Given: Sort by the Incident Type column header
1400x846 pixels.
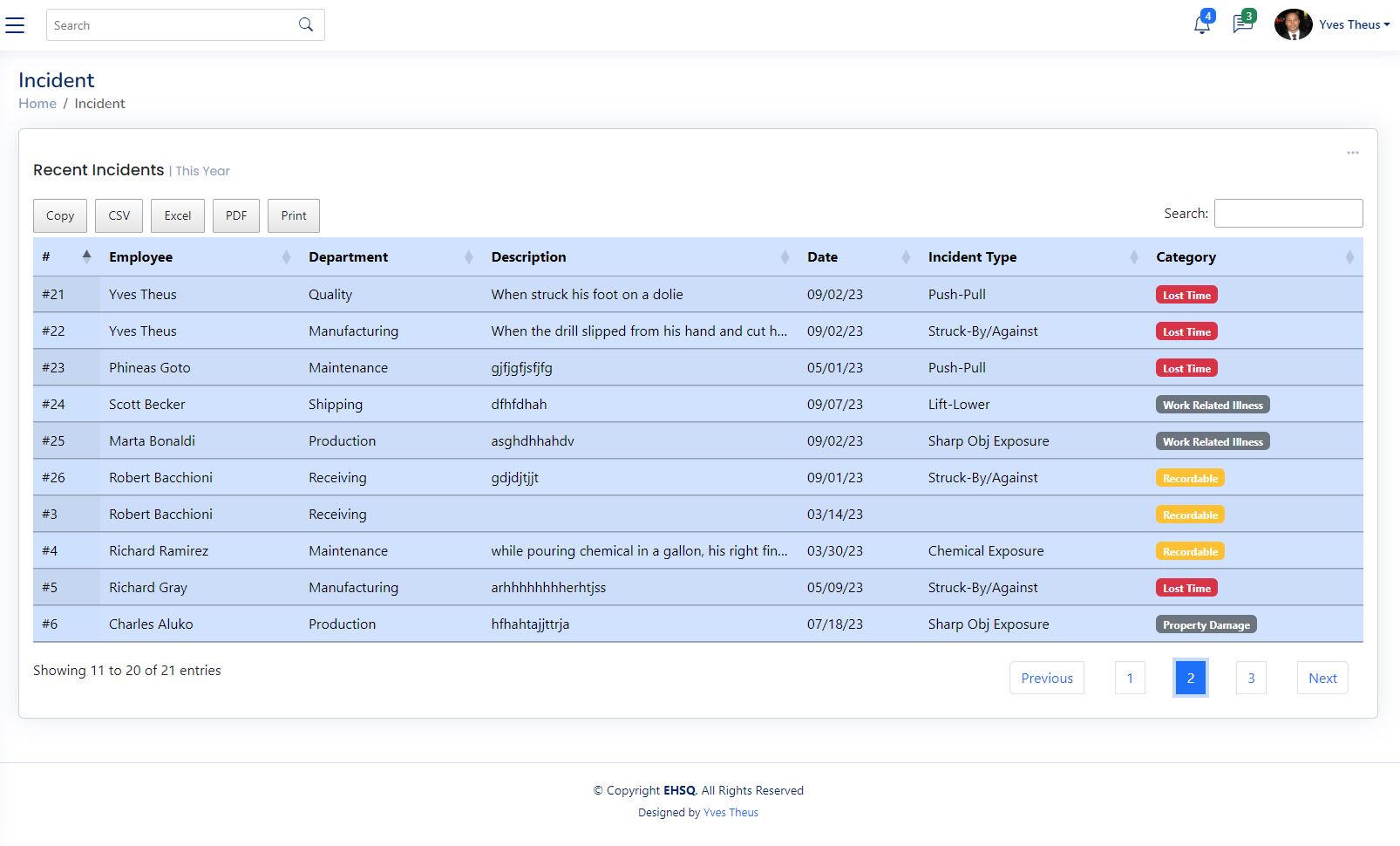Looking at the screenshot, I should click(972, 257).
